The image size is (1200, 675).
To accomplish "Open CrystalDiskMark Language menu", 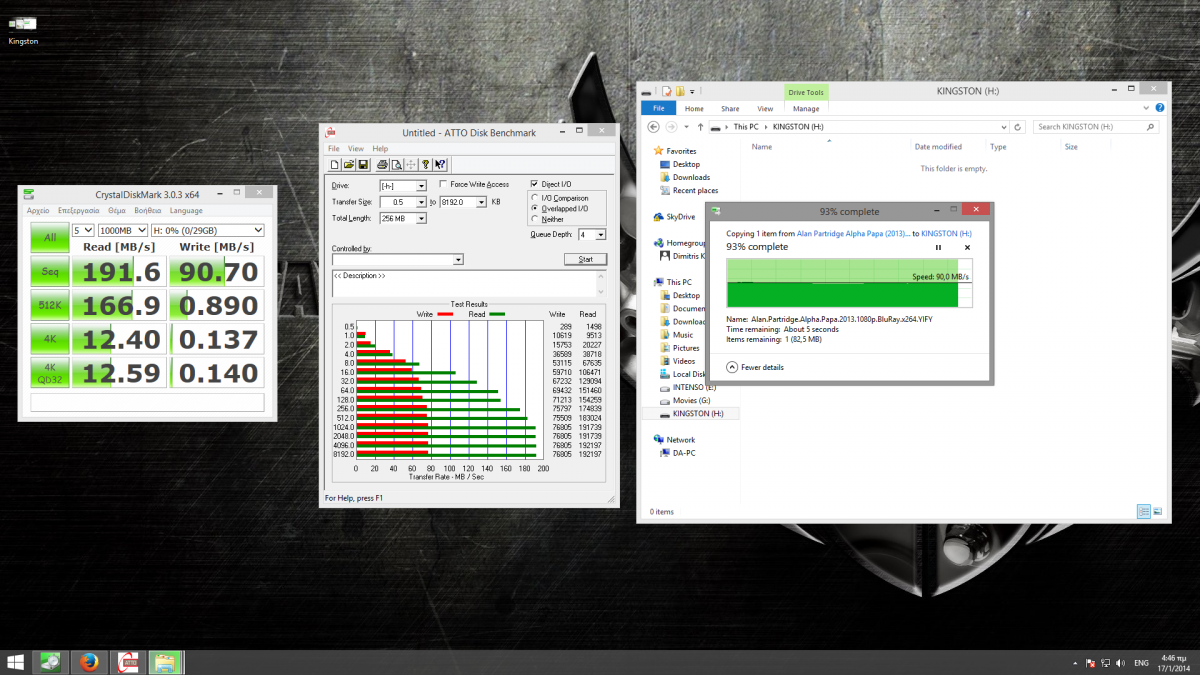I will pyautogui.click(x=186, y=211).
